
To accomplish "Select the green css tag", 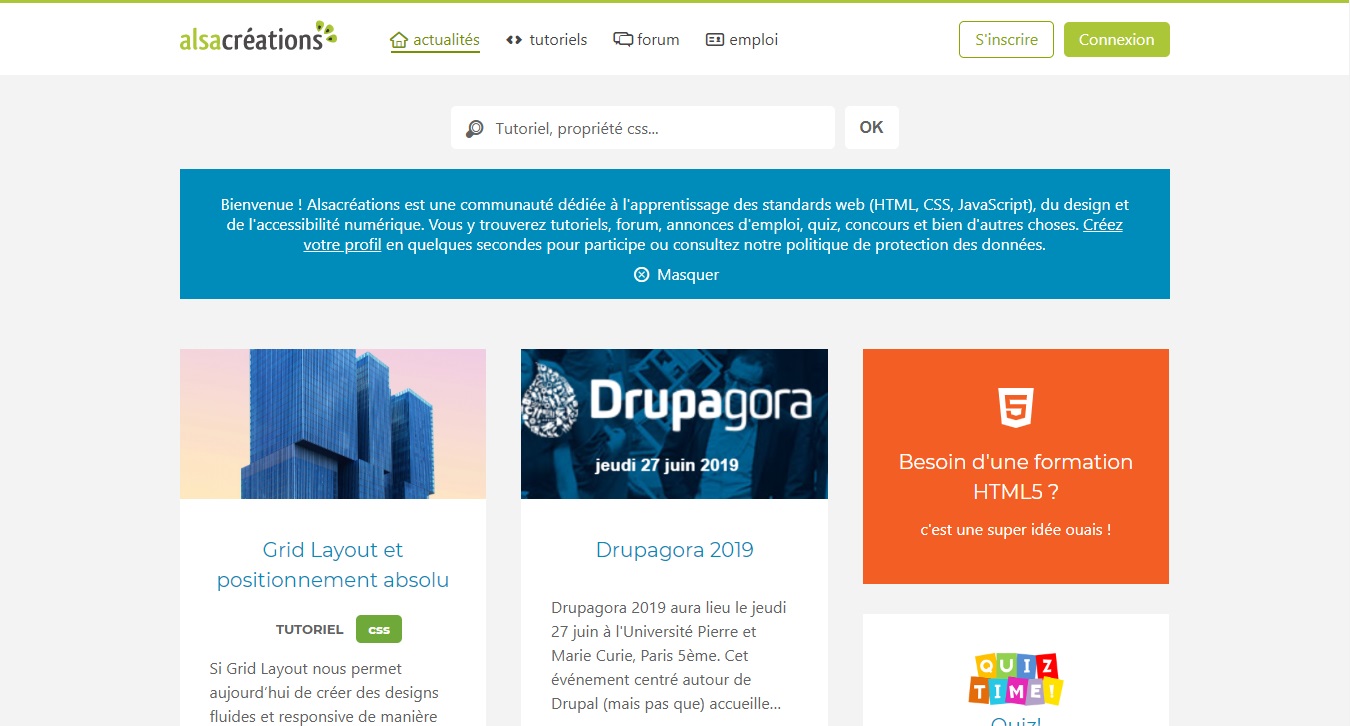I will (x=379, y=629).
